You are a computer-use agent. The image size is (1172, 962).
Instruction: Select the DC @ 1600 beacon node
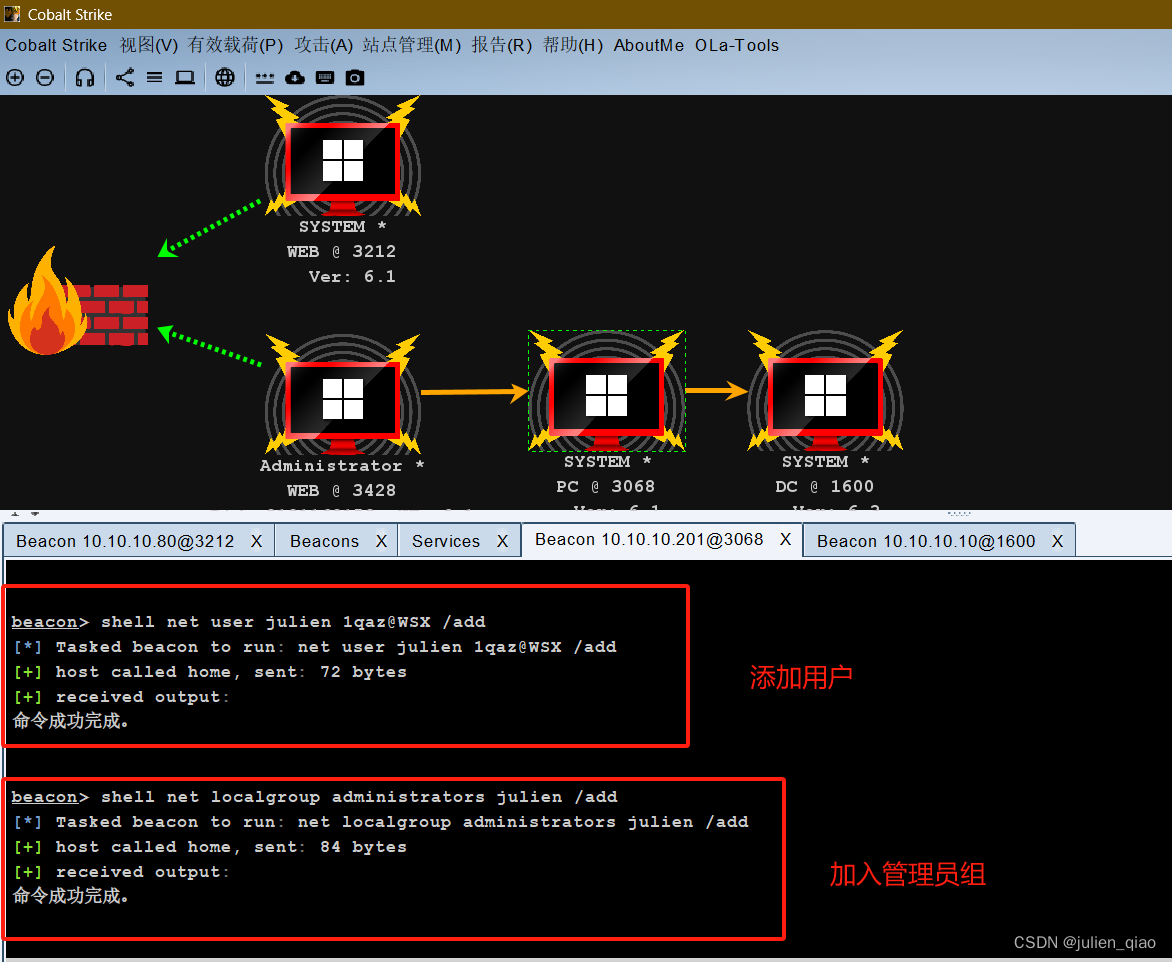tap(825, 391)
